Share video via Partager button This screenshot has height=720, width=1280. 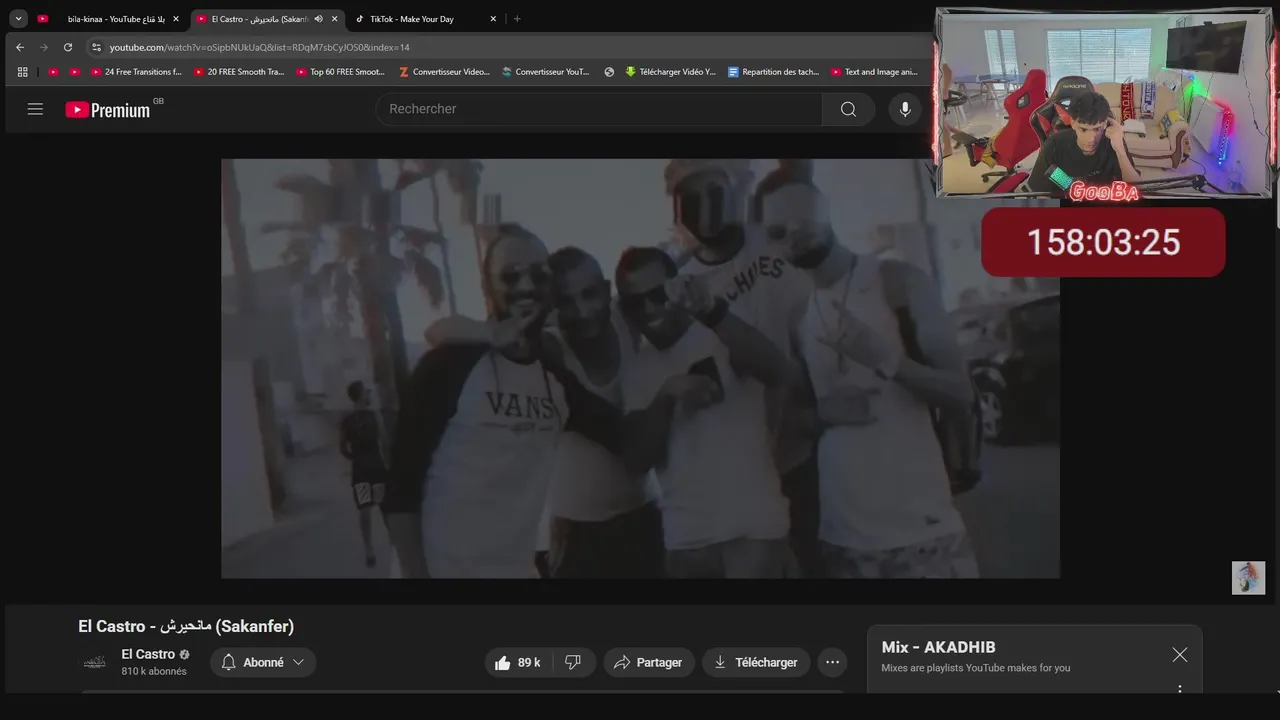point(648,662)
